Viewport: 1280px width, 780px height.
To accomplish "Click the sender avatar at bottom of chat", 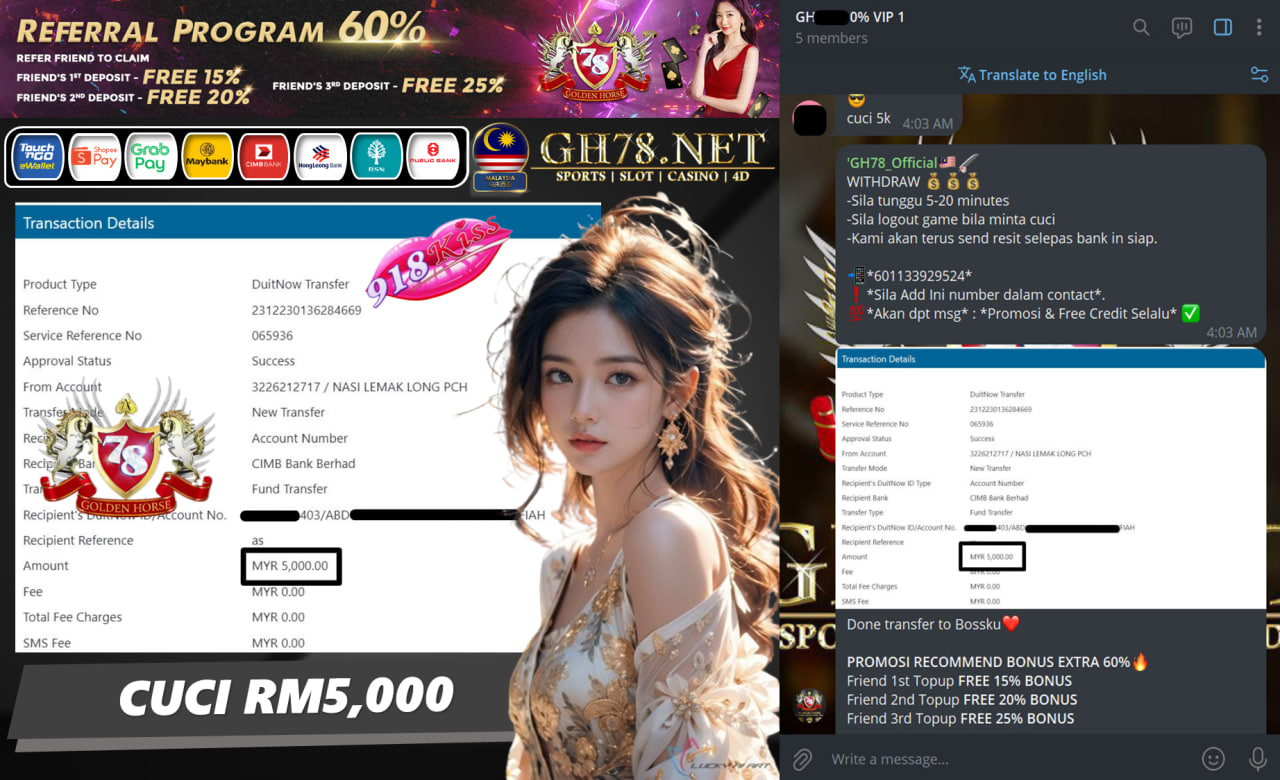I will tap(809, 707).
